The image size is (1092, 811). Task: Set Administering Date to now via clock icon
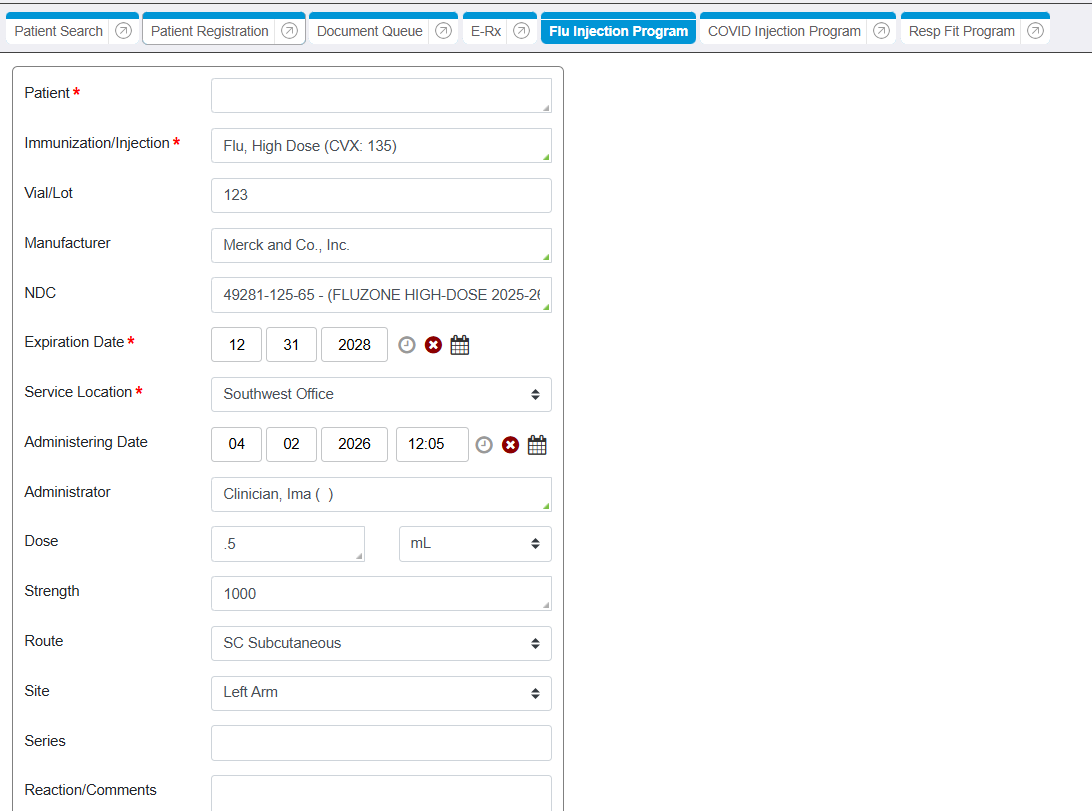[484, 445]
